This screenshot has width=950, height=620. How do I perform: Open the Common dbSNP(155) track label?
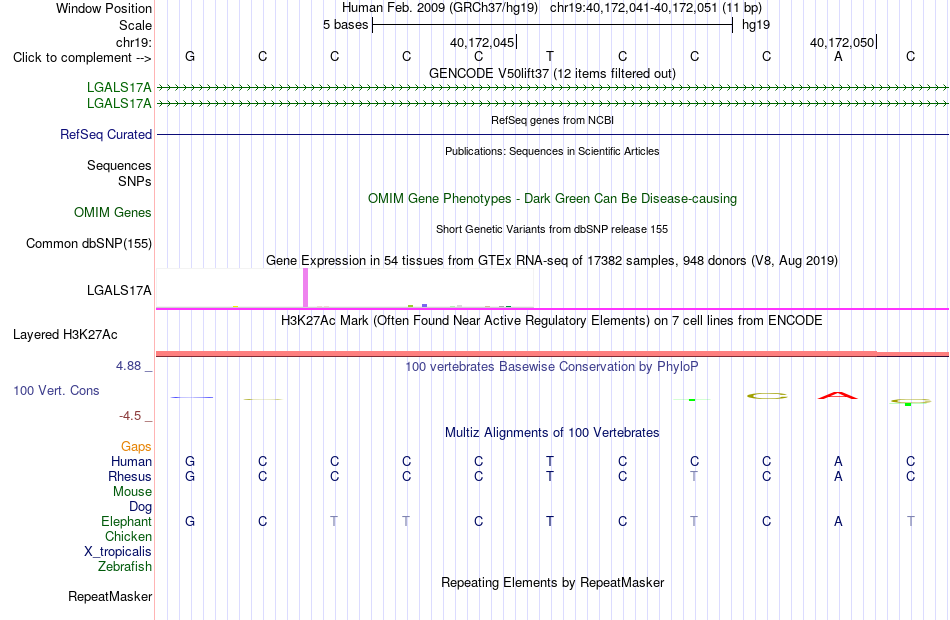88,244
